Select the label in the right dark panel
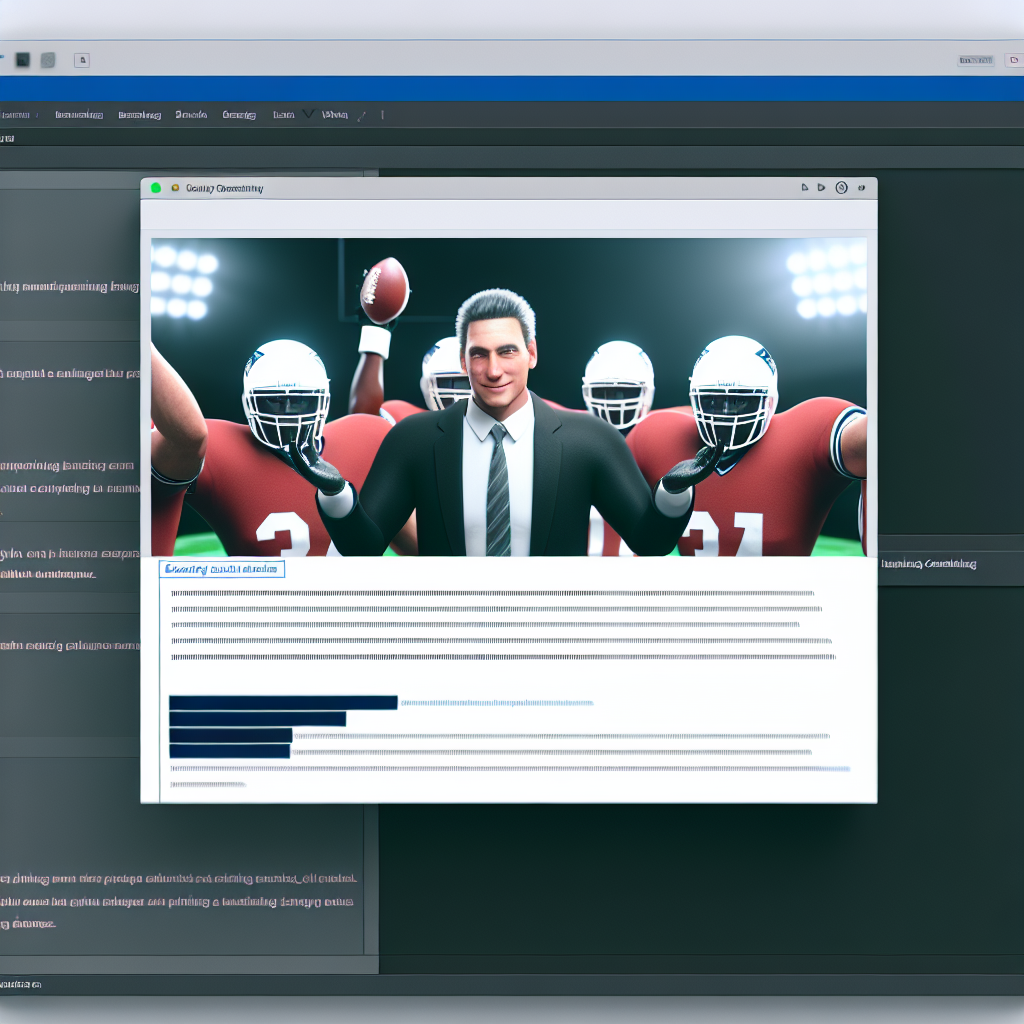The height and width of the screenshot is (1024, 1024). click(929, 564)
